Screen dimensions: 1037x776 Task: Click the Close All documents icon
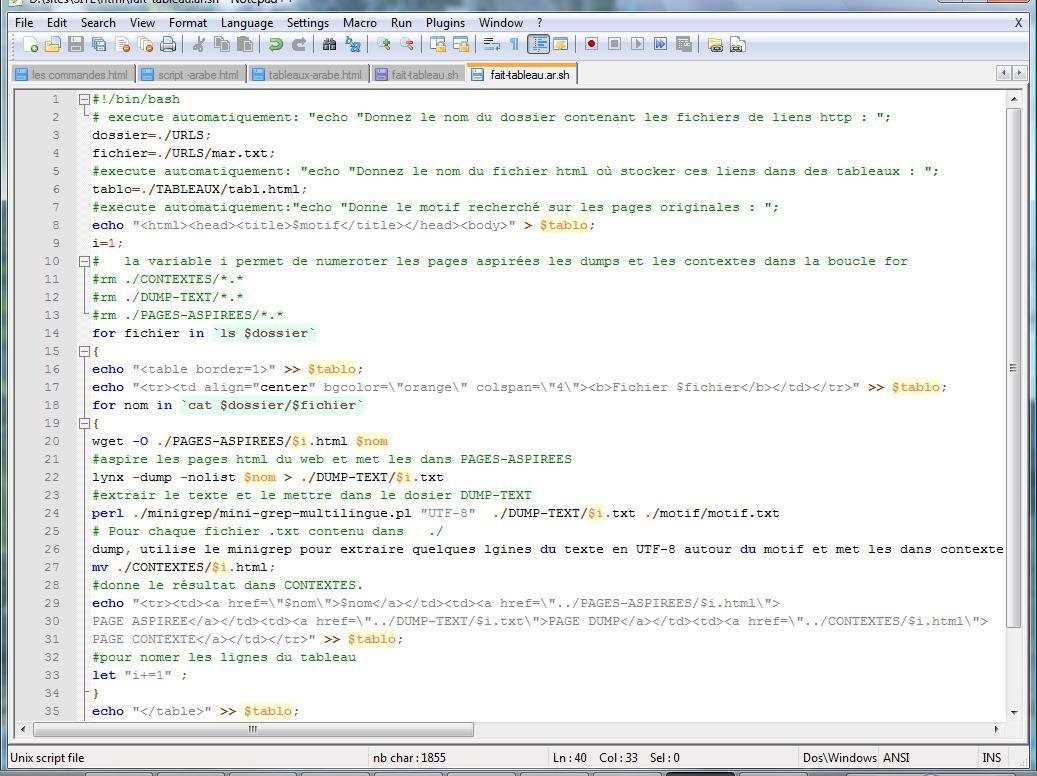[145, 45]
